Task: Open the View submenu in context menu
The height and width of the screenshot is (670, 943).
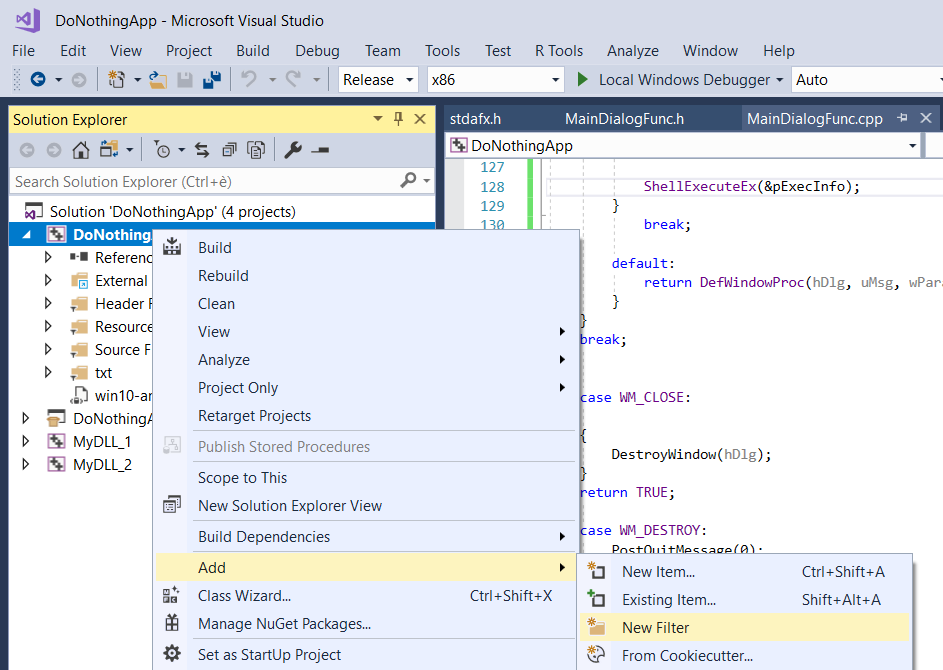Action: coord(365,332)
